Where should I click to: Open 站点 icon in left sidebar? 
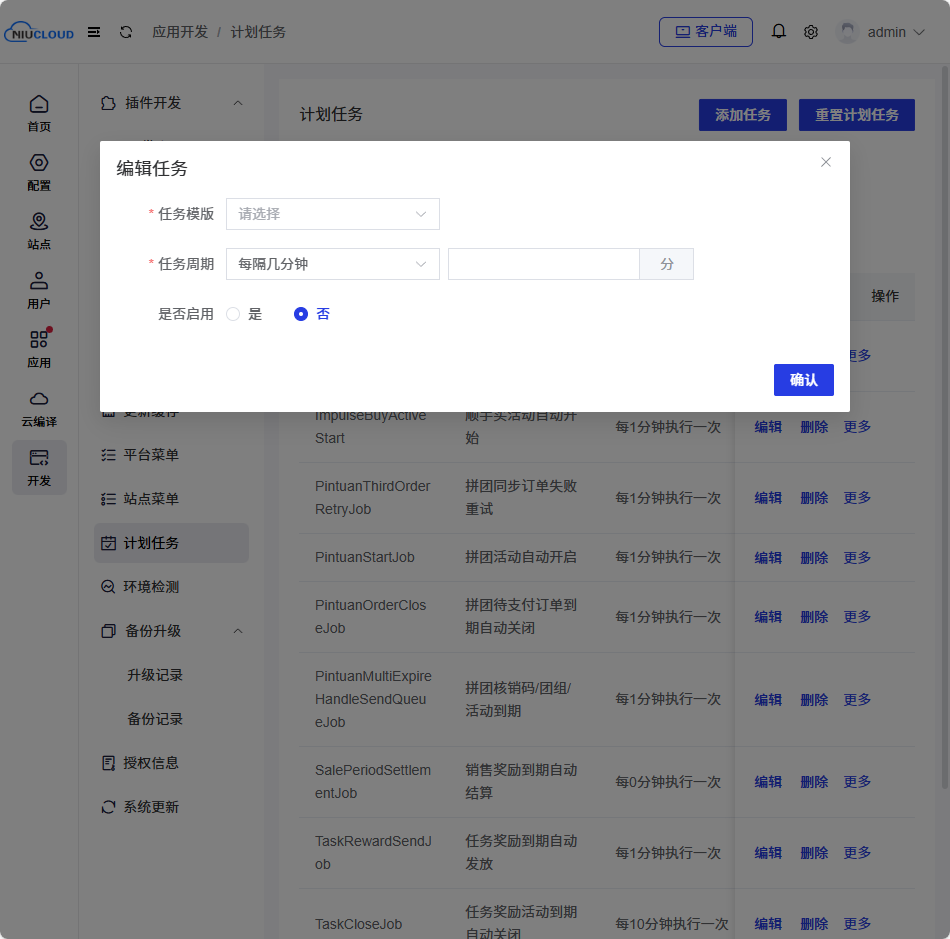coord(39,230)
